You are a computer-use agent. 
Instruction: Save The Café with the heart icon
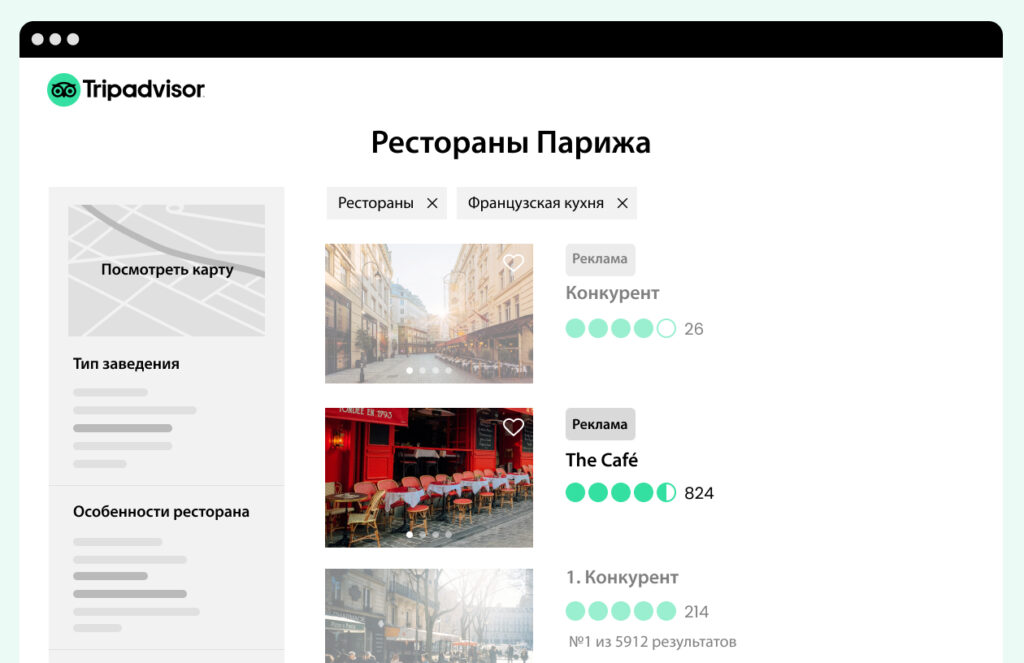coord(513,427)
